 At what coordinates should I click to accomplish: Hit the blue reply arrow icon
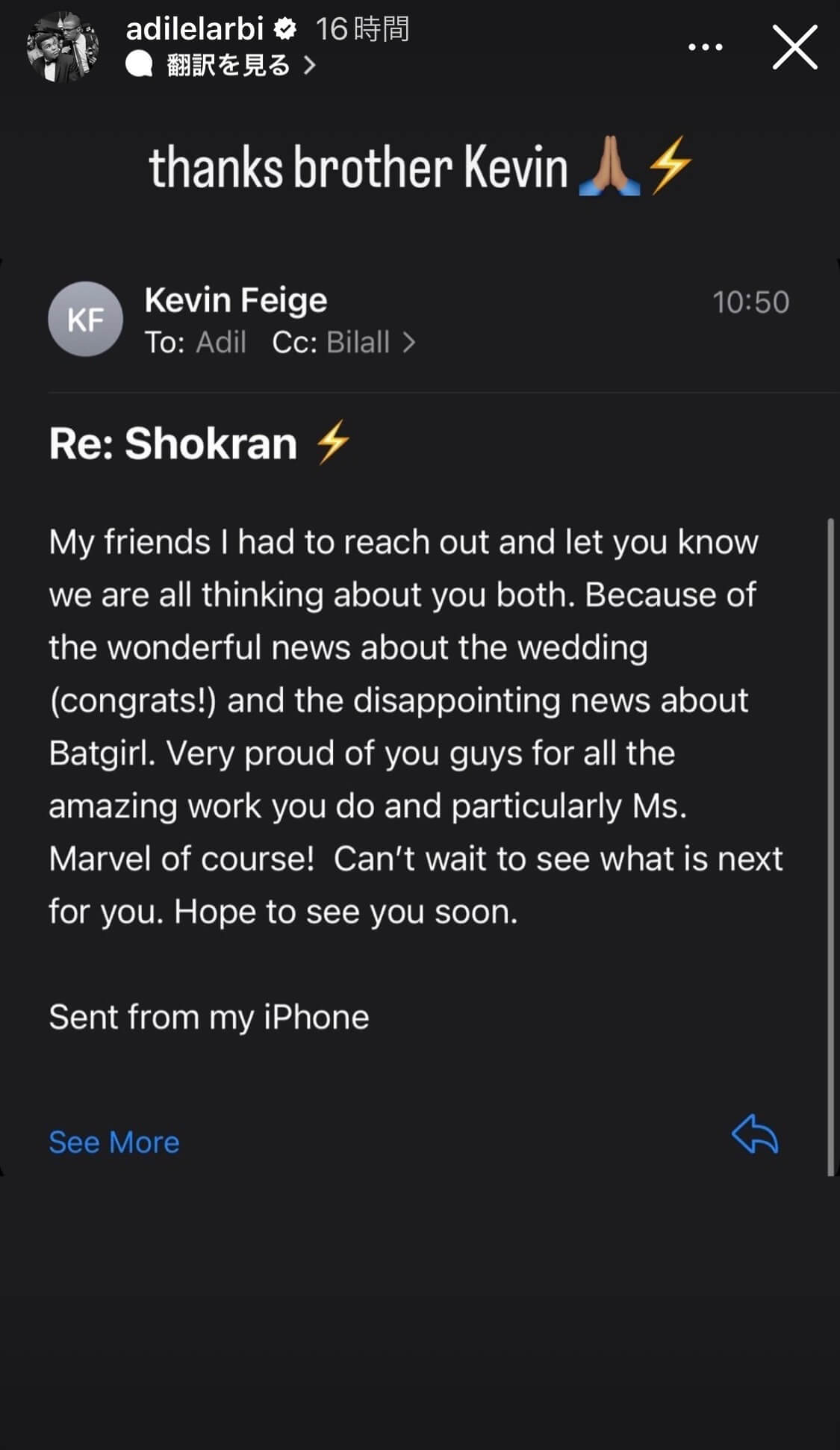[x=755, y=1135]
